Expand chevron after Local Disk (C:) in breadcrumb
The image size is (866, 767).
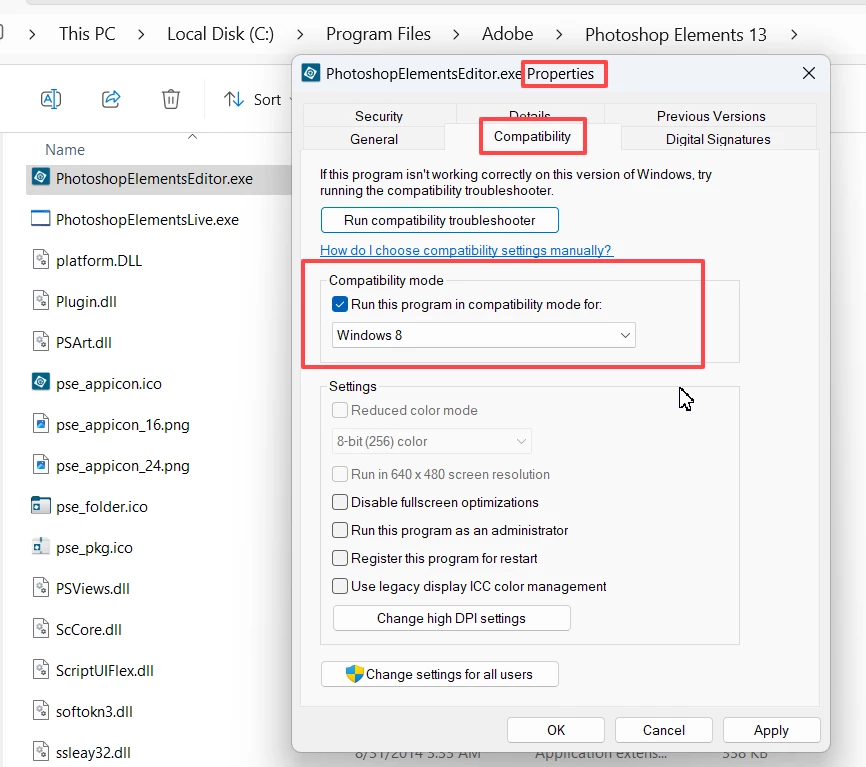pos(300,34)
